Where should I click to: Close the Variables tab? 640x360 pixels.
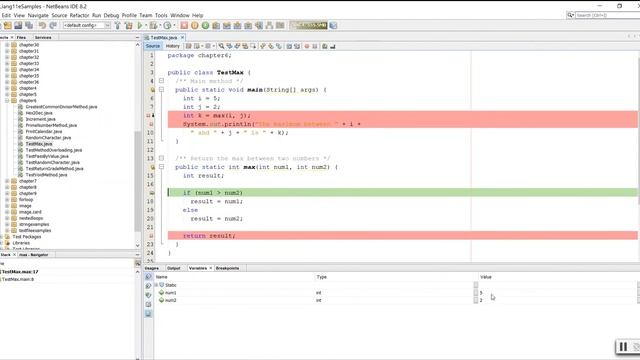(211, 268)
